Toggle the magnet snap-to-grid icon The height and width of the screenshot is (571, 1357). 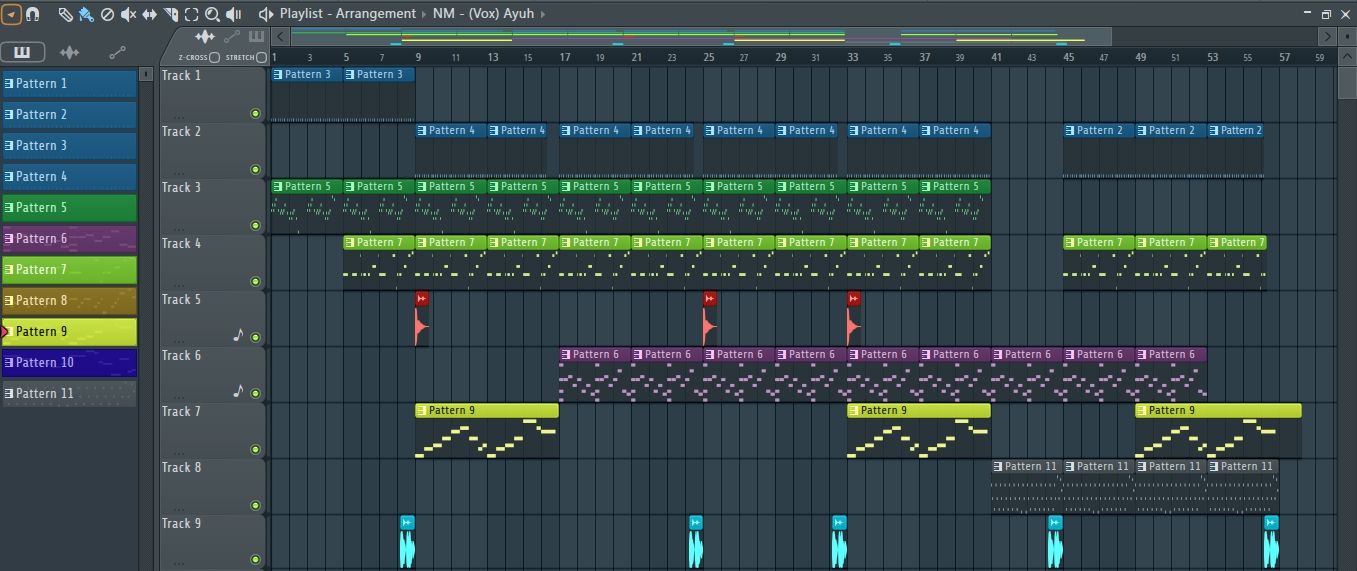point(32,14)
